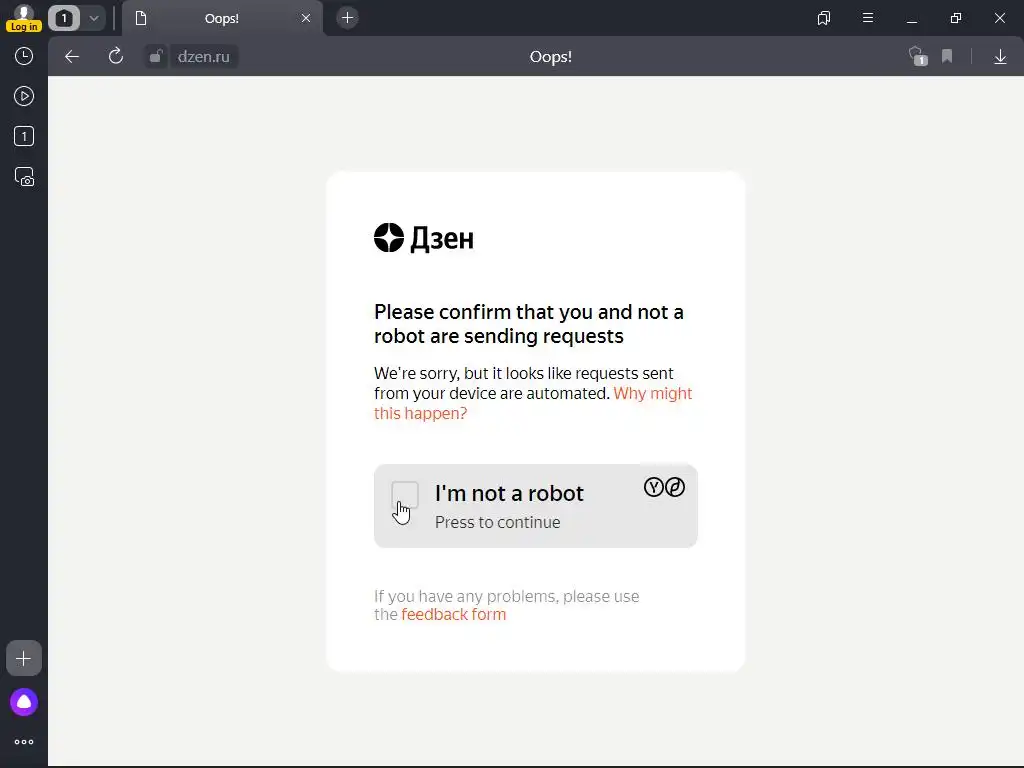This screenshot has height=768, width=1024.
Task: Reload the current page
Action: tap(116, 56)
